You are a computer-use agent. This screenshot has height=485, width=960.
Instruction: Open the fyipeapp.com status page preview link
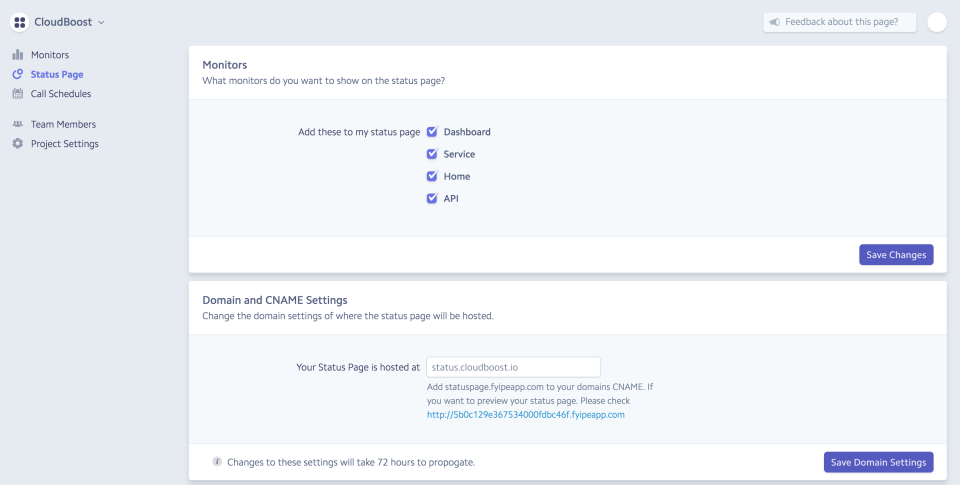pyautogui.click(x=525, y=414)
